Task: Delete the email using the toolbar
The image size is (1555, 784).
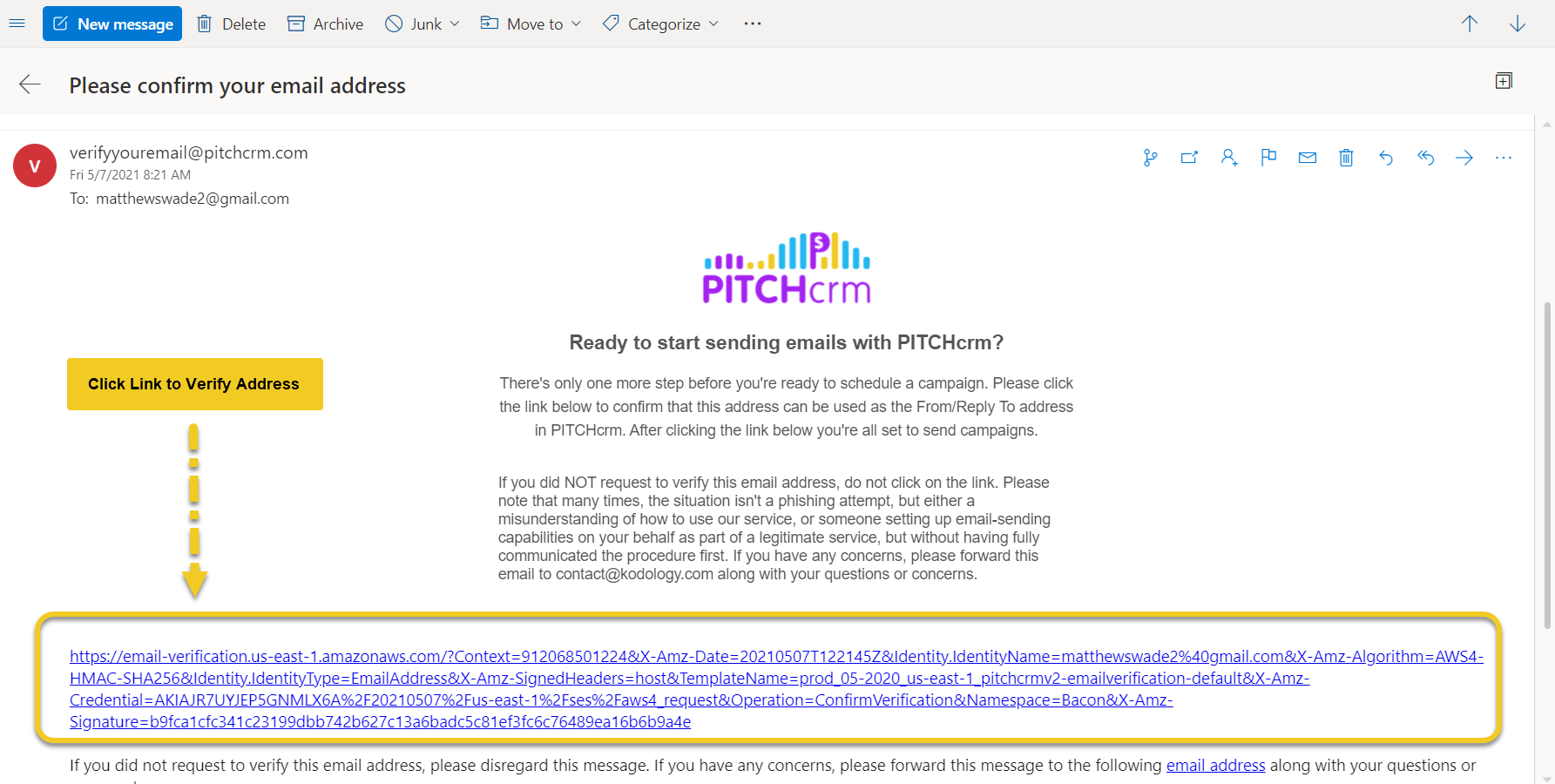Action: point(231,24)
